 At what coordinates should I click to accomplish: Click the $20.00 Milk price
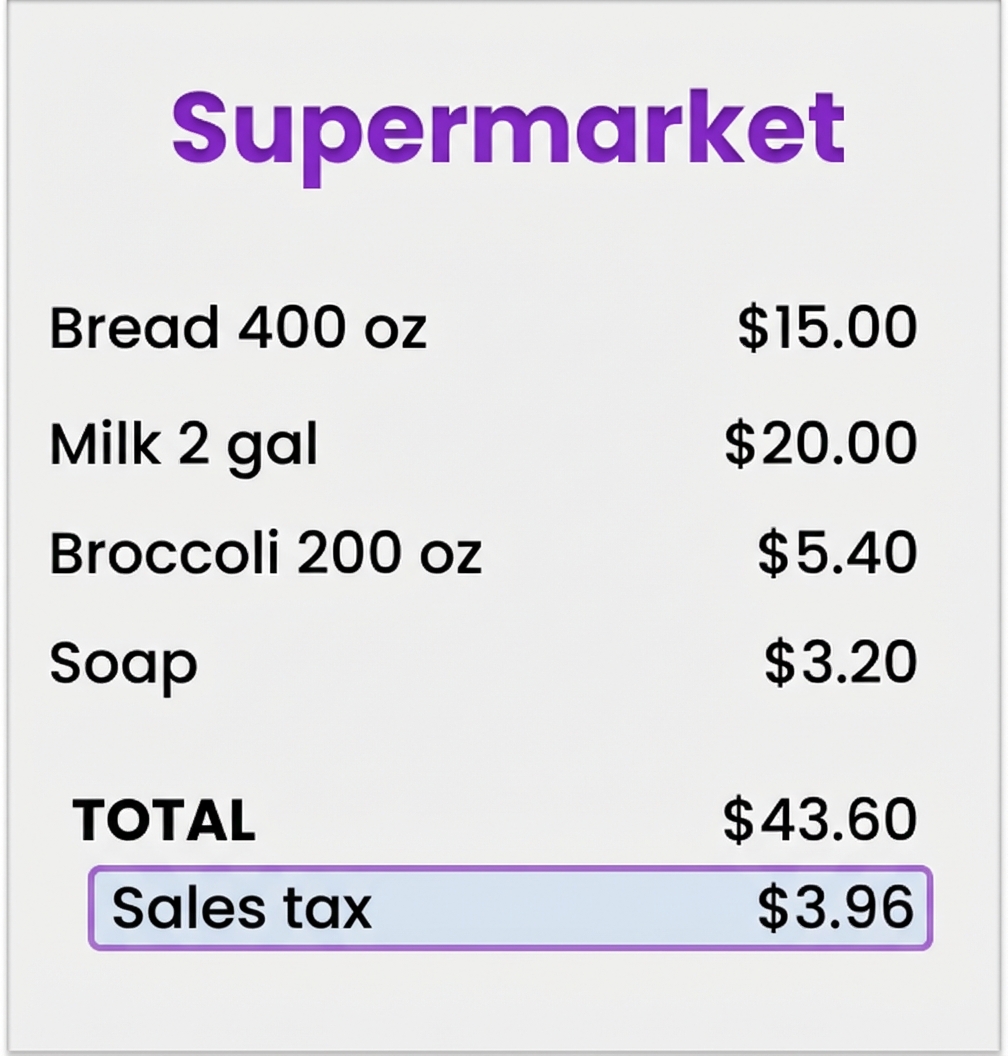coord(820,443)
